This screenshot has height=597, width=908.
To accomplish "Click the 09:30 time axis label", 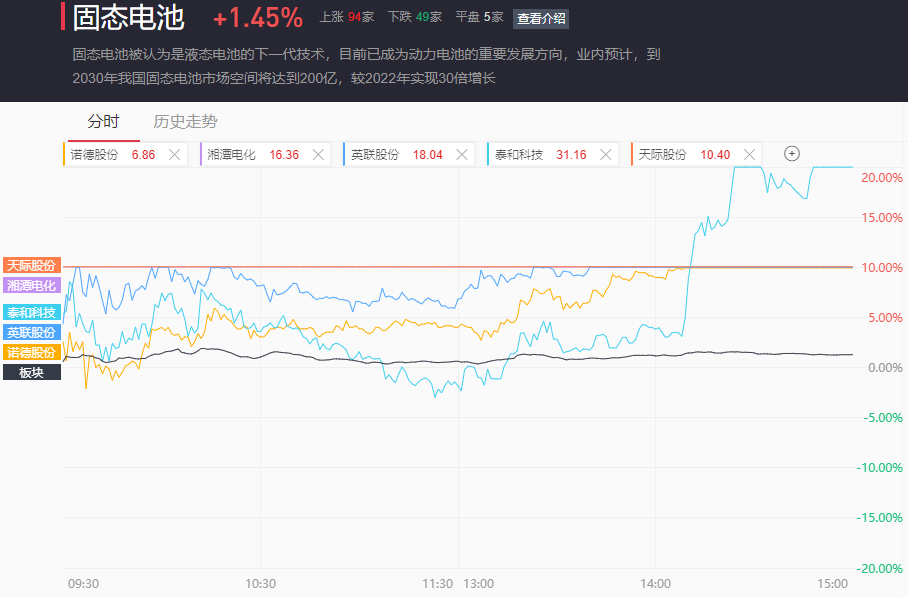I will click(83, 584).
